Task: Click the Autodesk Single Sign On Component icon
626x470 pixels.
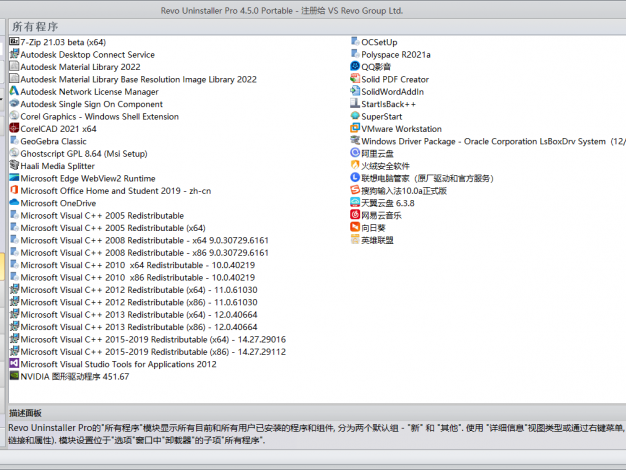Action: point(14,103)
